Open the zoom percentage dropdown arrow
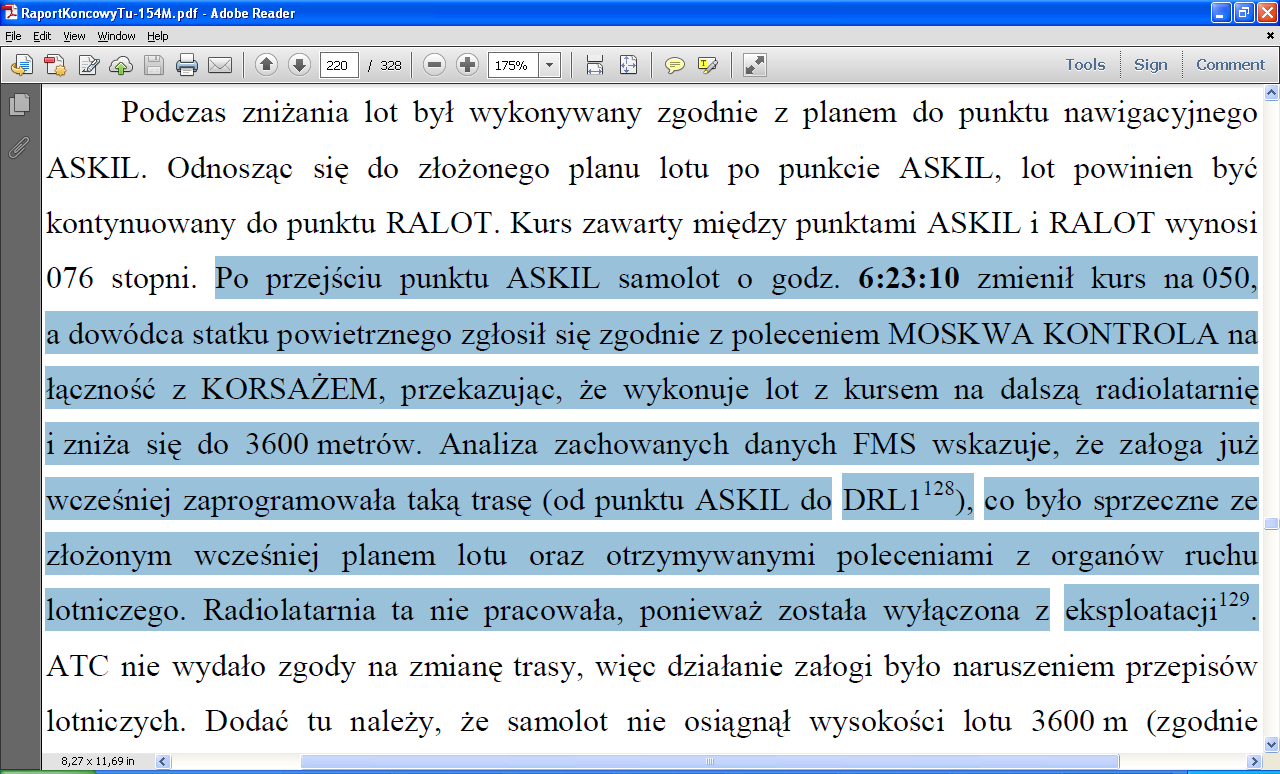Screen dimensions: 1280x774 coord(550,65)
